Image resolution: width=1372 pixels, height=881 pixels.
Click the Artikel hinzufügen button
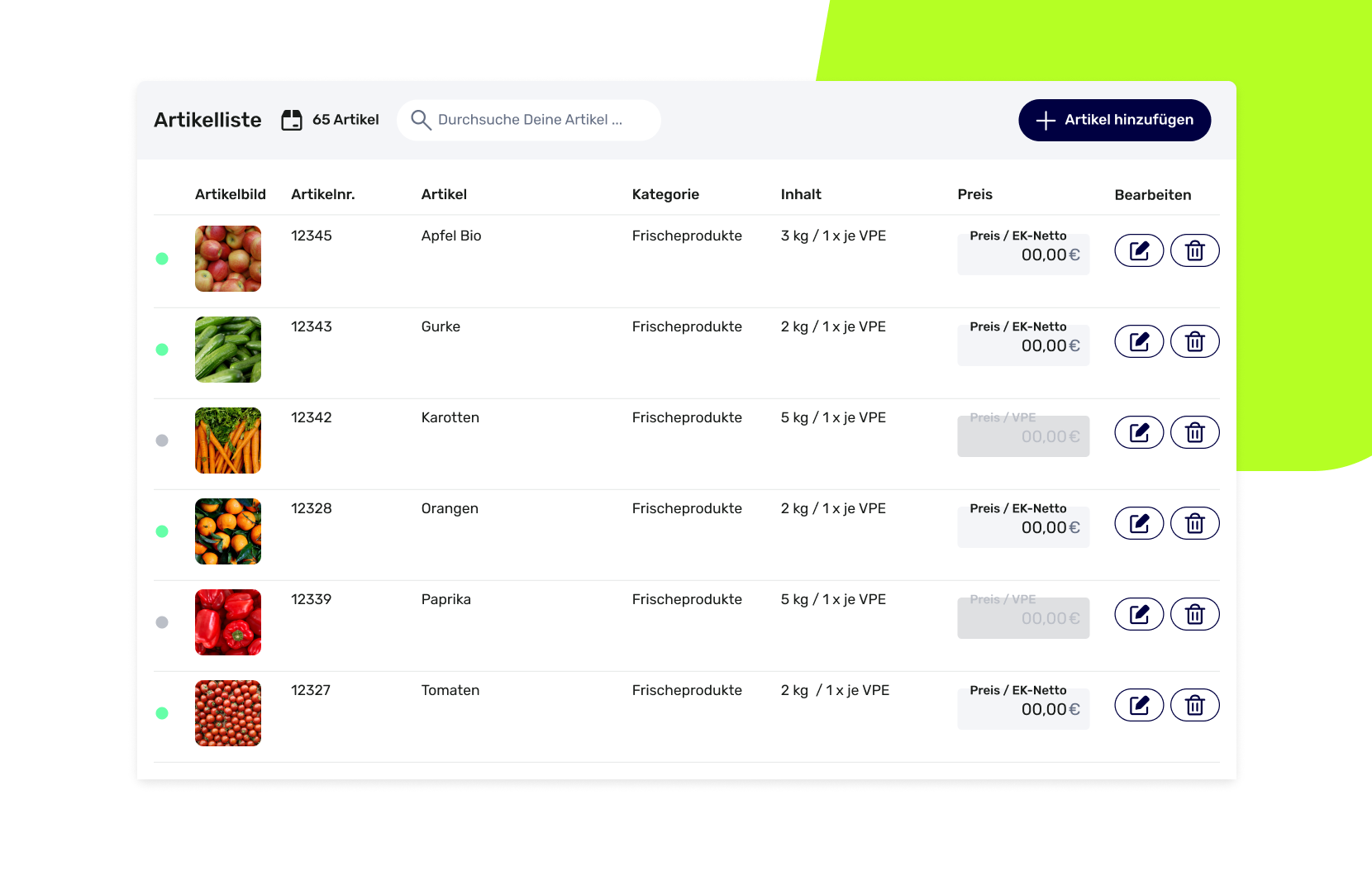click(1114, 120)
